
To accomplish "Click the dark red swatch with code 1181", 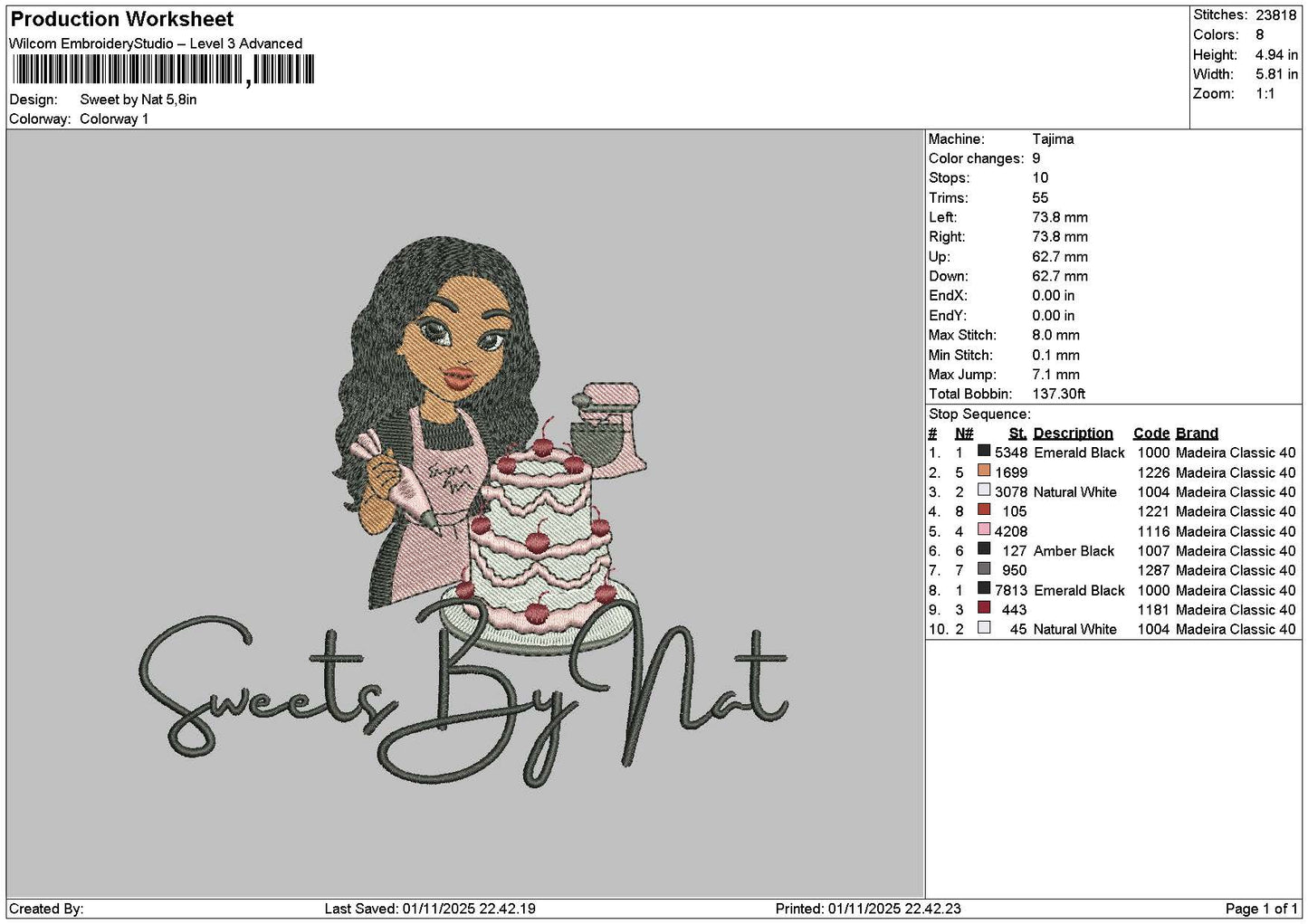I will pyautogui.click(x=984, y=609).
